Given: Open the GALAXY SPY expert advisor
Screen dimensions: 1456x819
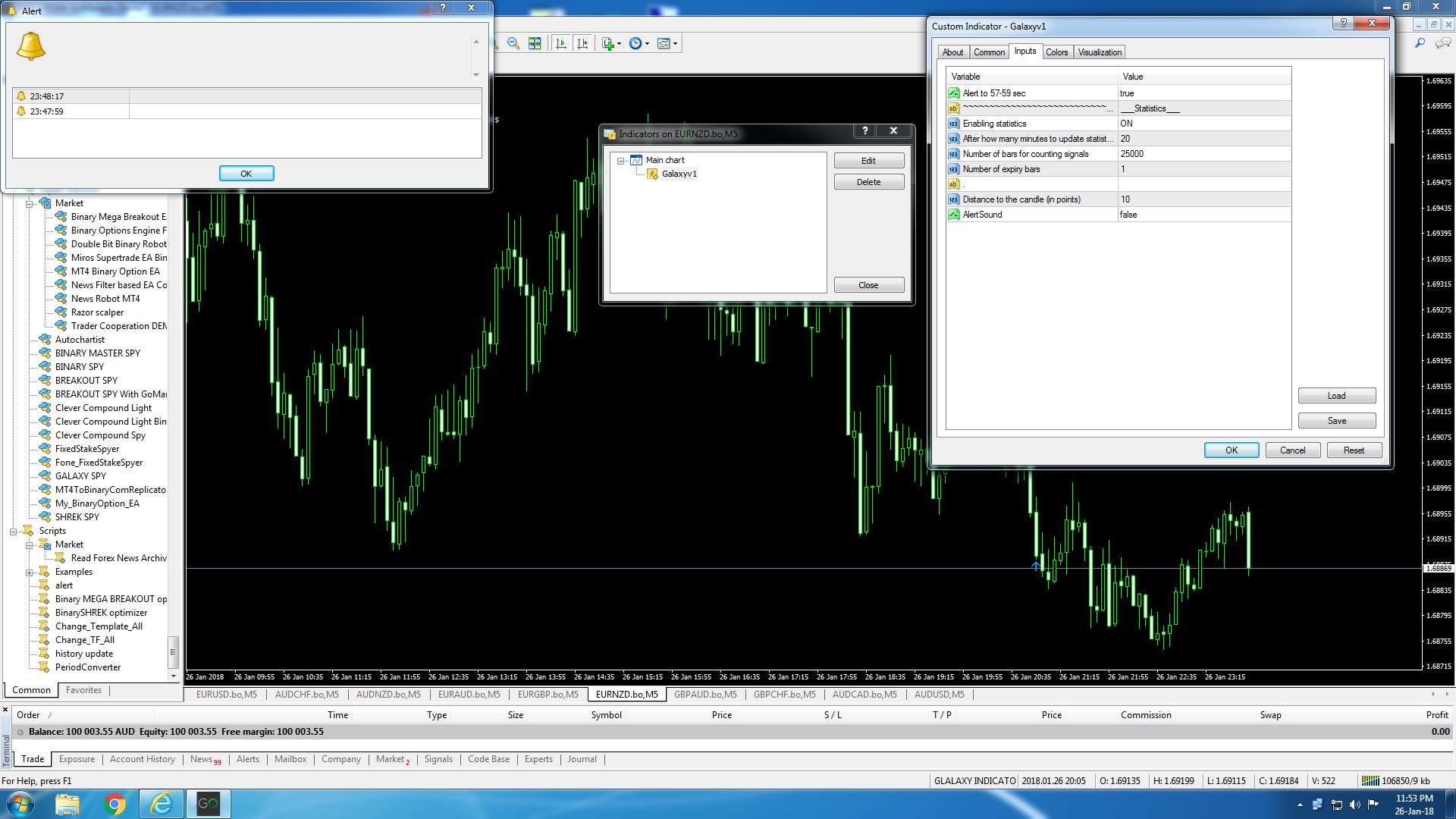Looking at the screenshot, I should [x=80, y=476].
